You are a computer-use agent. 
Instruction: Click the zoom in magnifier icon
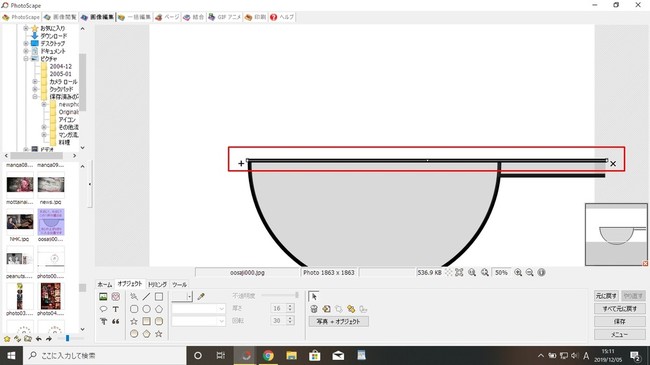coord(518,273)
